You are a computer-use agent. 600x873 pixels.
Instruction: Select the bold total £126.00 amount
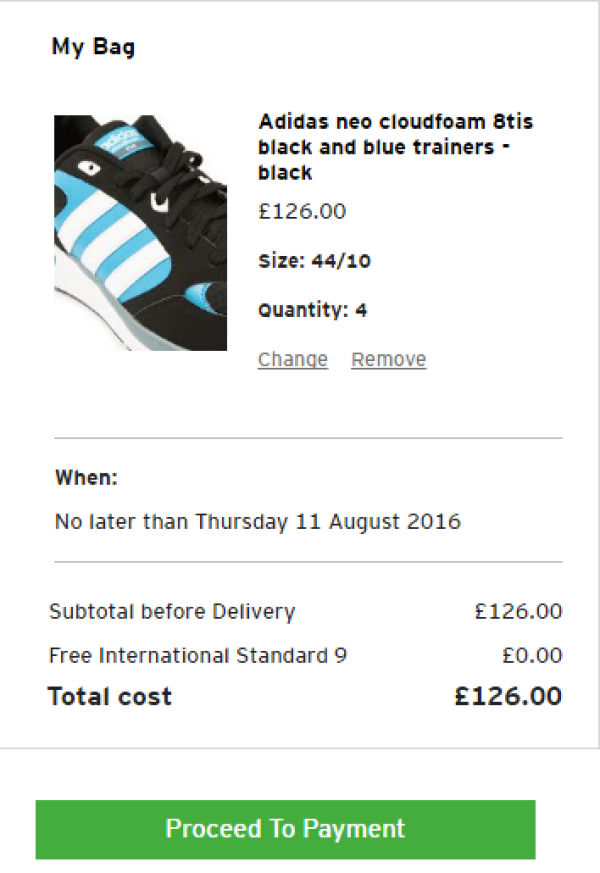tap(508, 697)
